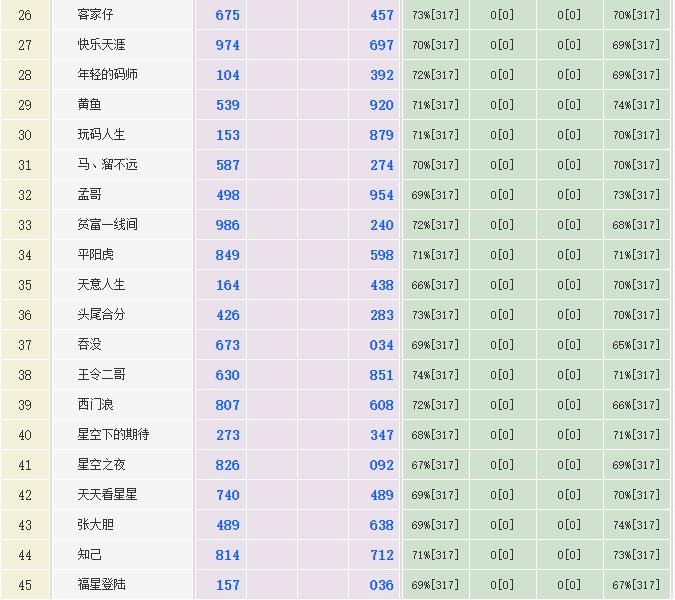
Task: Click the 贫富一线间 entry
Action: [x=108, y=225]
